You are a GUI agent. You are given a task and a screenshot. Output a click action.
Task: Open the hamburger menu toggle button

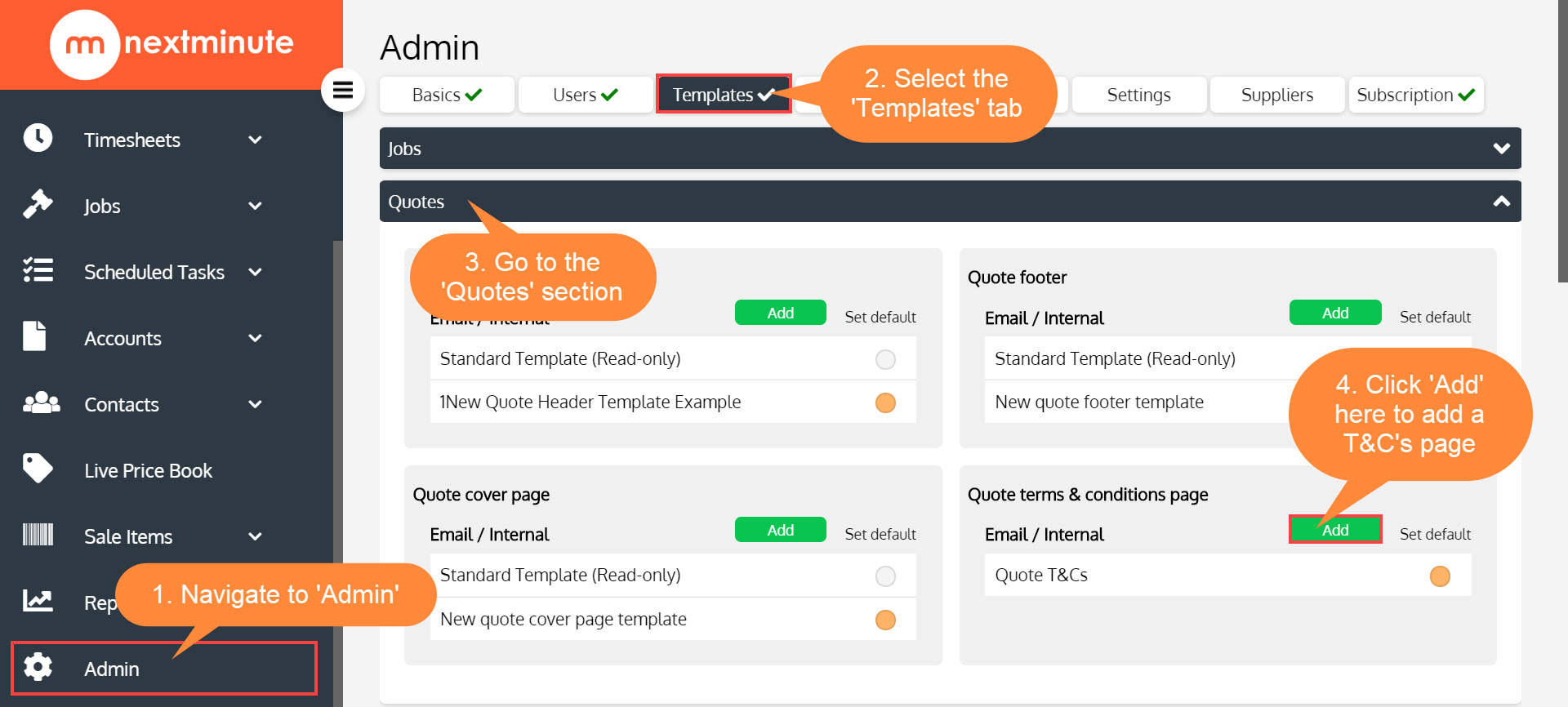coord(342,90)
